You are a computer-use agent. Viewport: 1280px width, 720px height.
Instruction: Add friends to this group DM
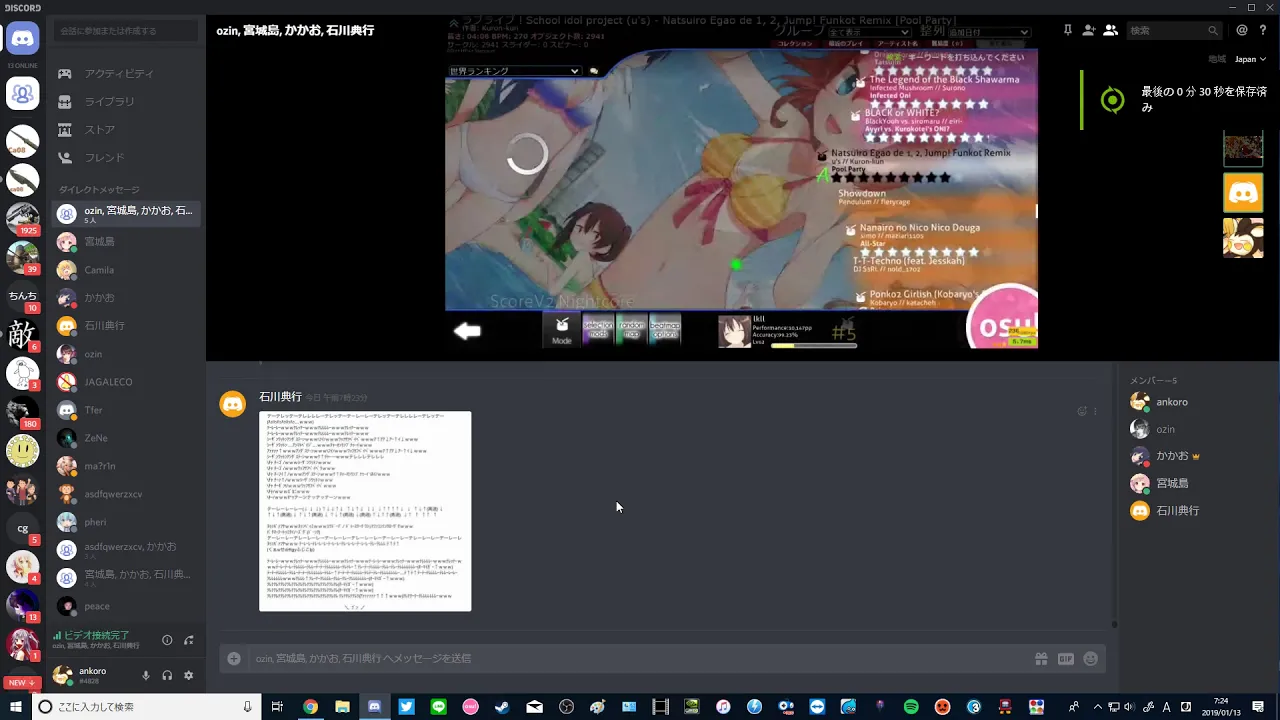[x=1089, y=31]
